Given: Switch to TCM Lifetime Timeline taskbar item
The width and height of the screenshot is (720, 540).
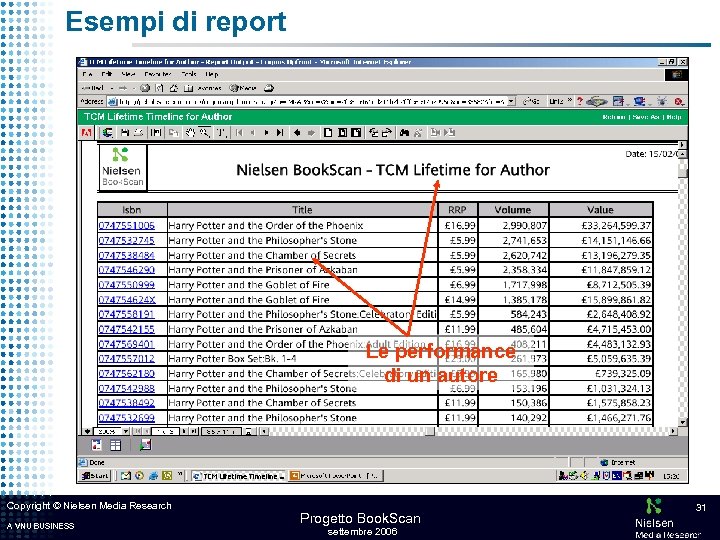Looking at the screenshot, I should [239, 476].
